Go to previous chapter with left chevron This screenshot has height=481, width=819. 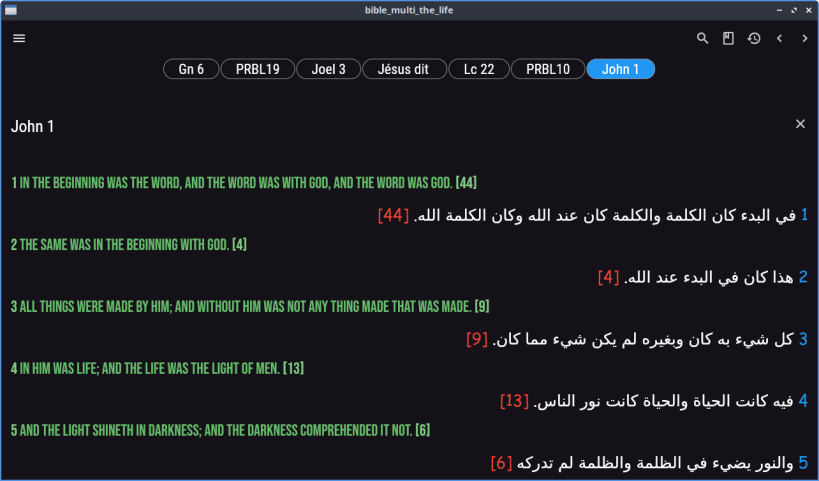pyautogui.click(x=779, y=38)
